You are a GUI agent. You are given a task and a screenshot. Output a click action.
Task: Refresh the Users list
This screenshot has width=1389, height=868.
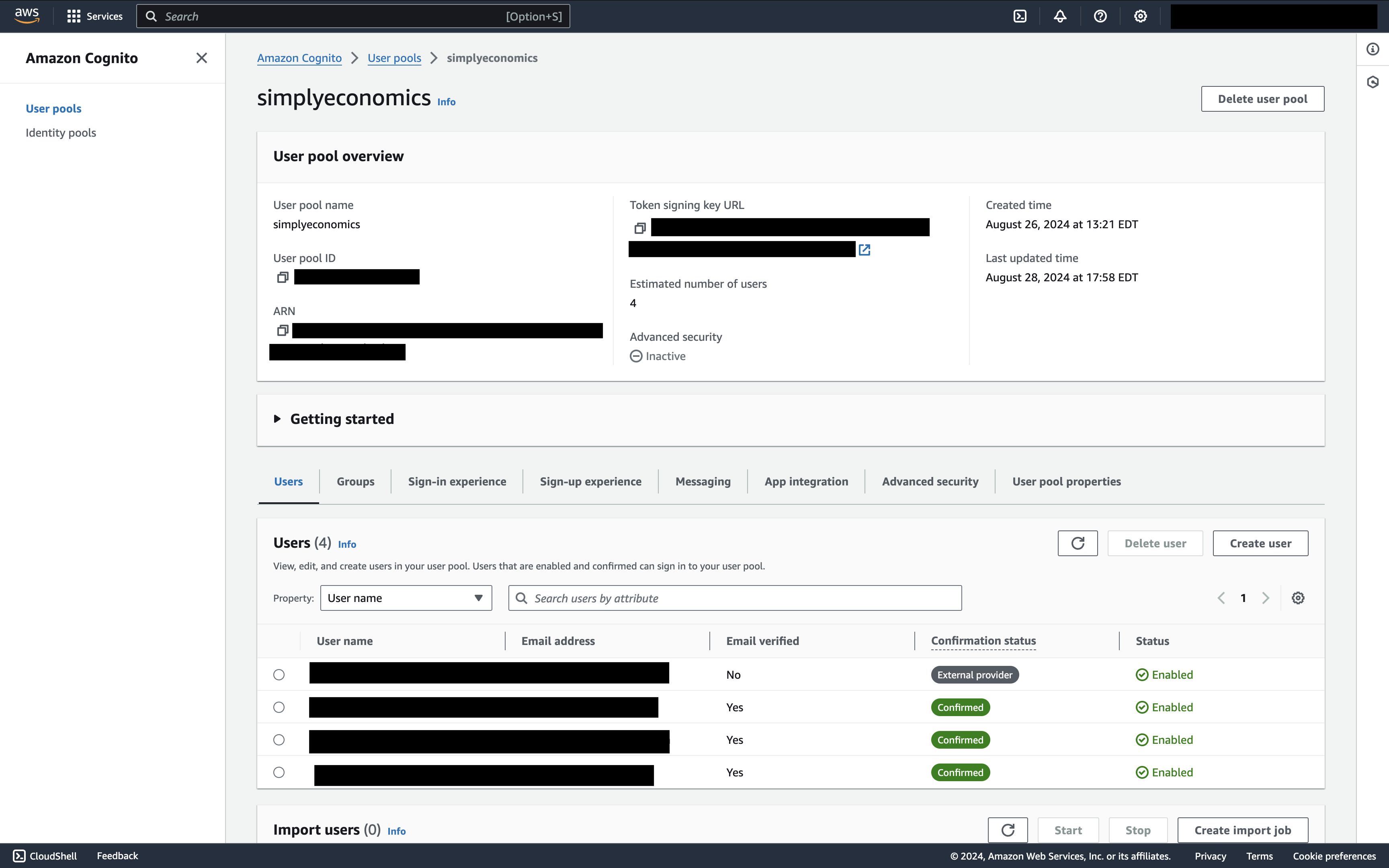click(1078, 543)
